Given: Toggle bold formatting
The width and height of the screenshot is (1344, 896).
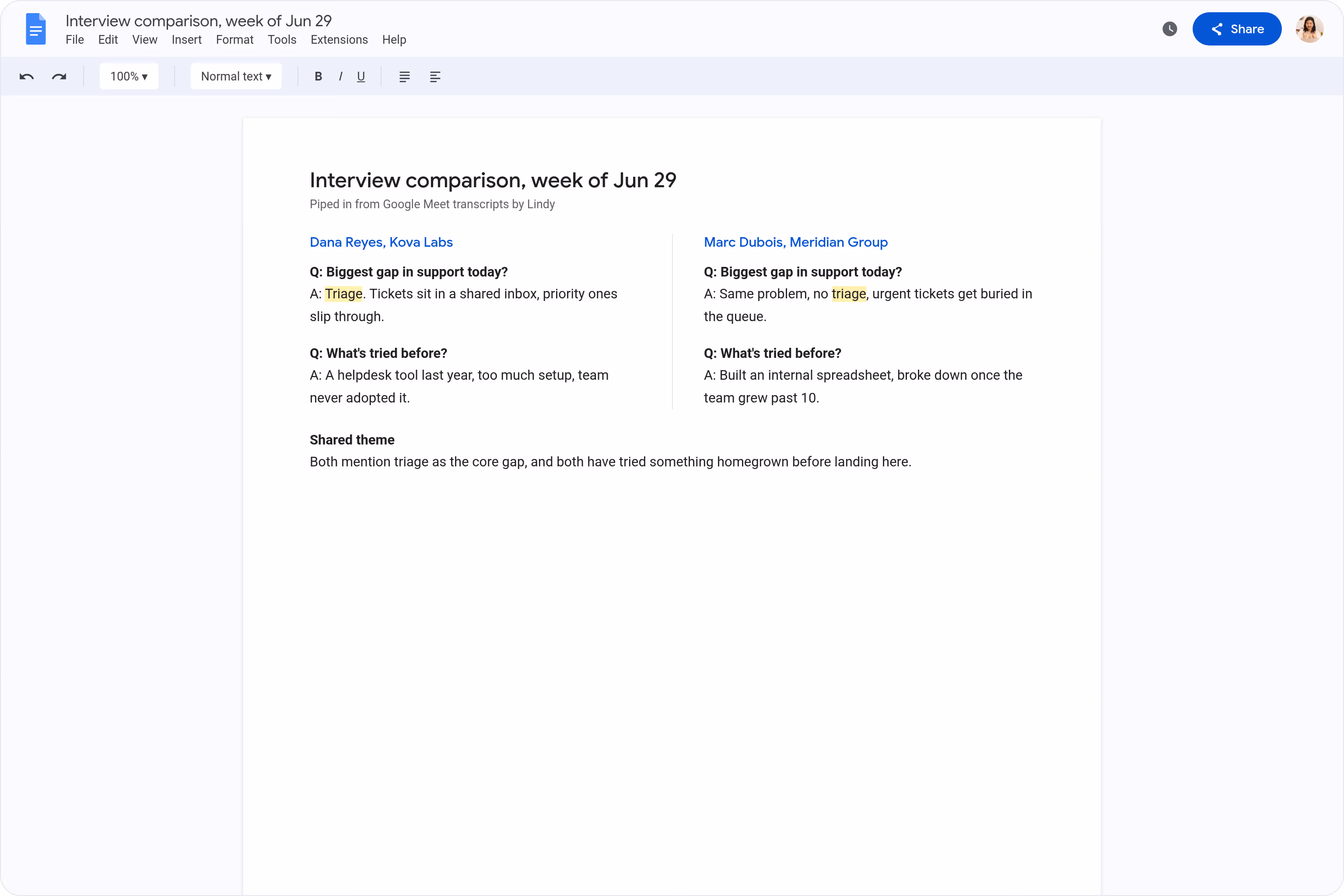Looking at the screenshot, I should pyautogui.click(x=318, y=77).
